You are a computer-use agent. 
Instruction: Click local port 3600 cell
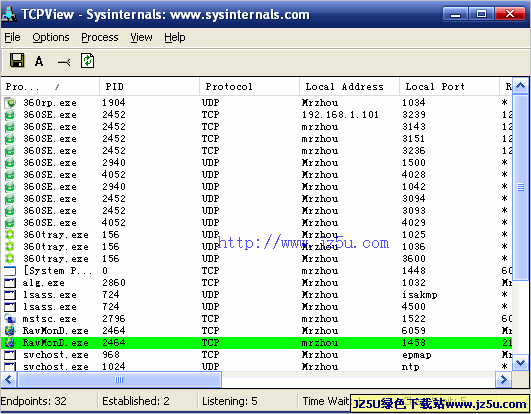tap(414, 259)
